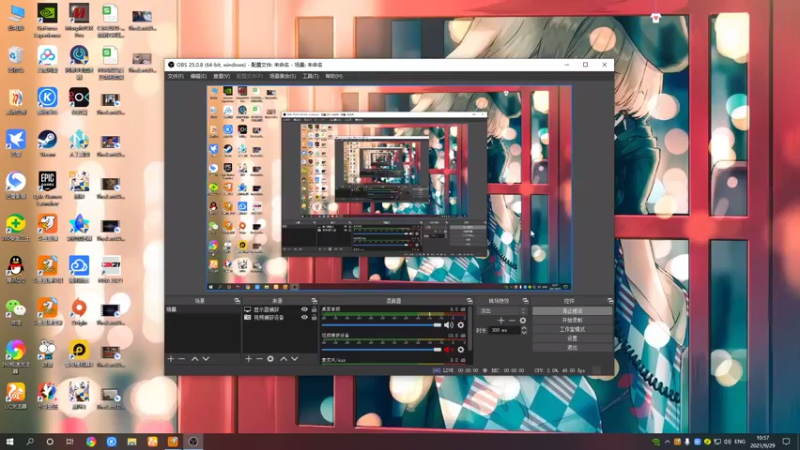This screenshot has width=800, height=450.
Task: Open transition properties gear icon
Action: (x=522, y=320)
